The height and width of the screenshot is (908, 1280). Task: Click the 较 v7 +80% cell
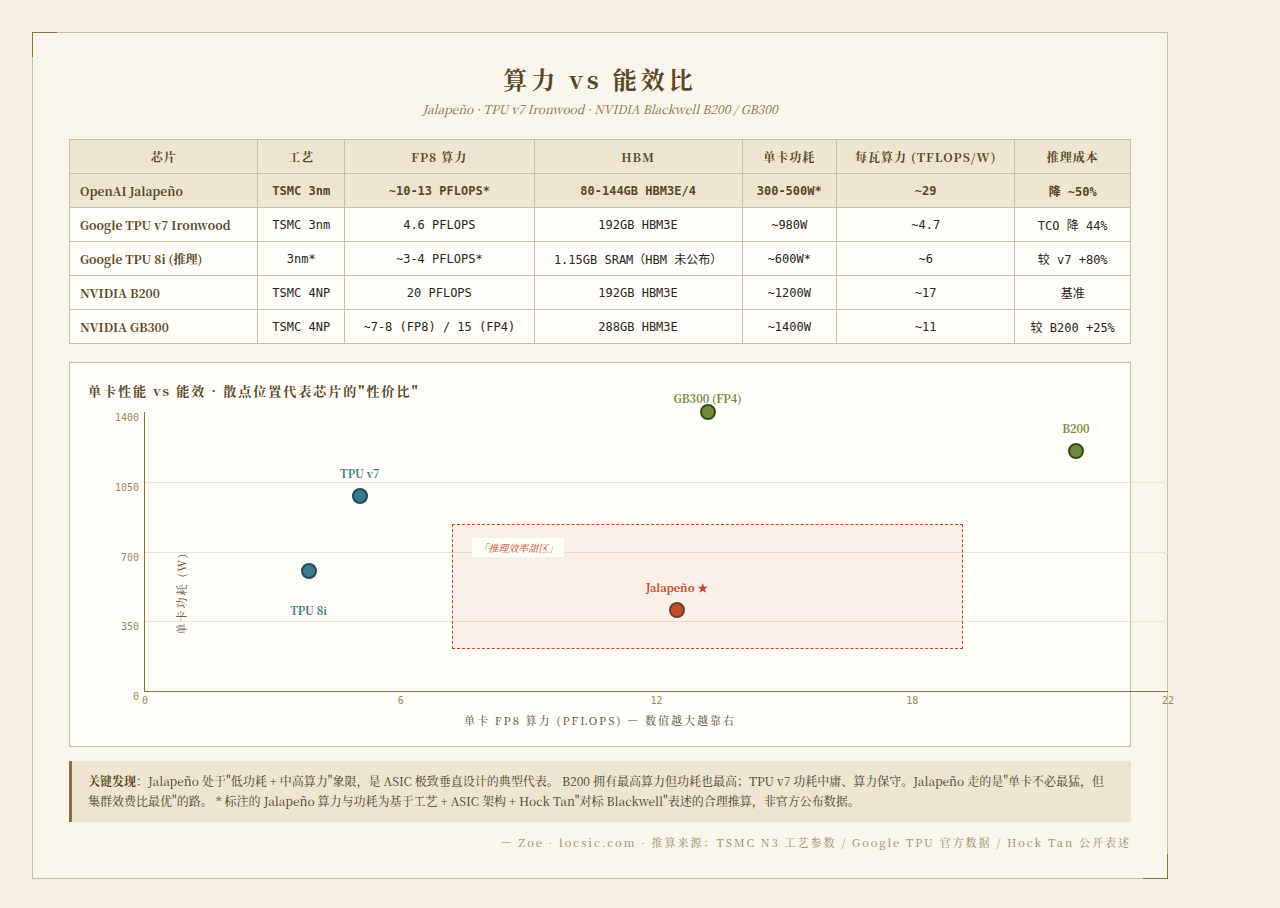pos(1072,259)
